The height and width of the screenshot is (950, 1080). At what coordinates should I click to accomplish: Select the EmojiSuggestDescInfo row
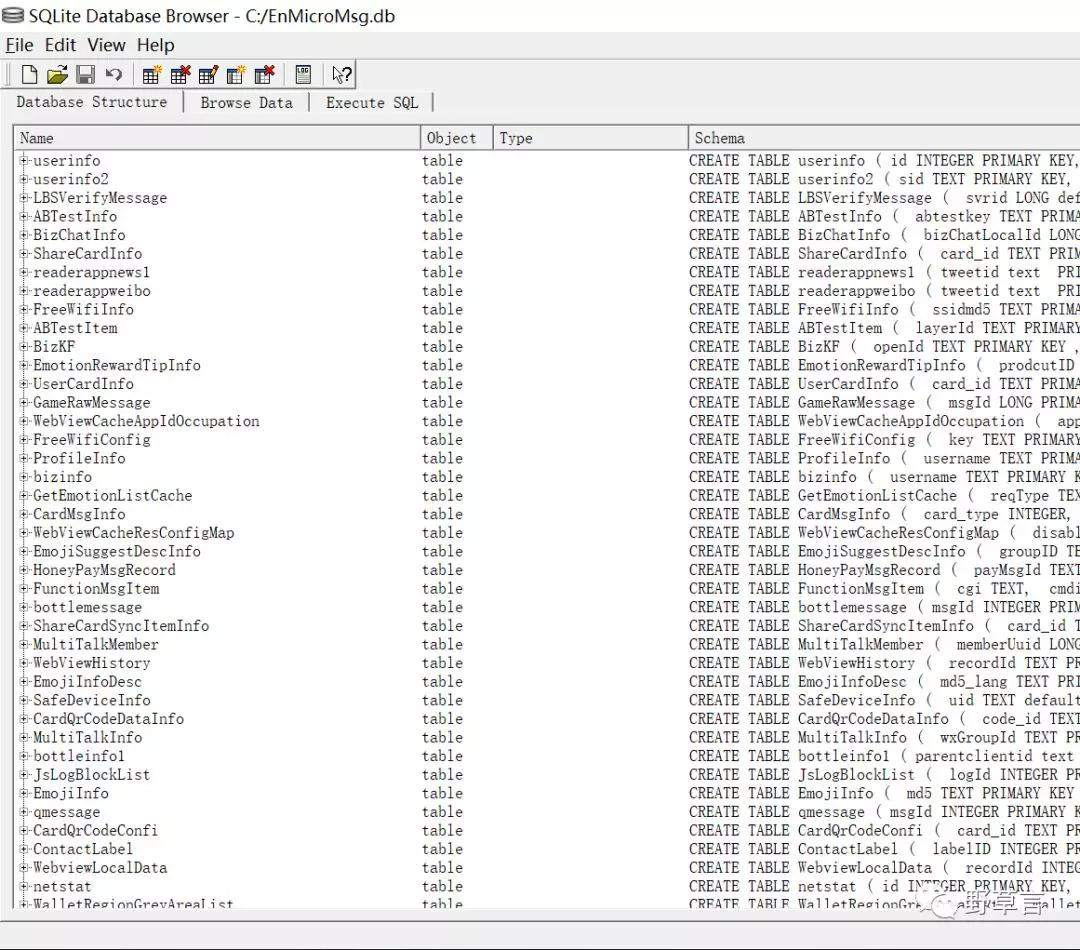pos(547,551)
